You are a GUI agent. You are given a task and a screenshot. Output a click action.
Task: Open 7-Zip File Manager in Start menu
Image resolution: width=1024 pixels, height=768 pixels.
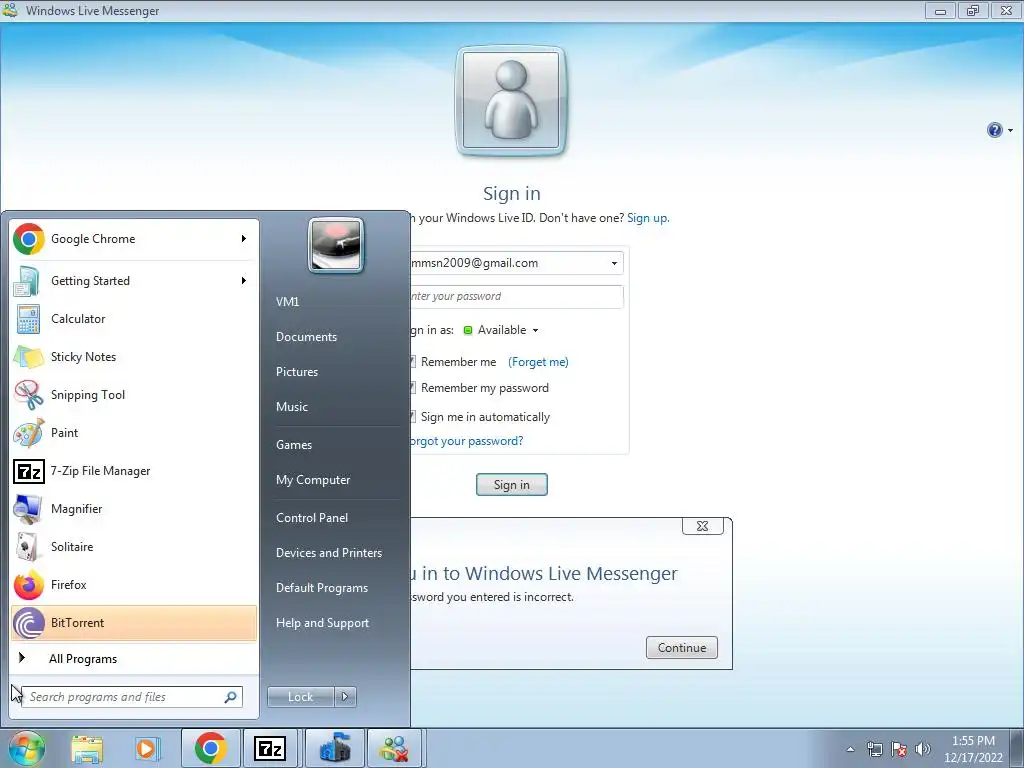134,471
